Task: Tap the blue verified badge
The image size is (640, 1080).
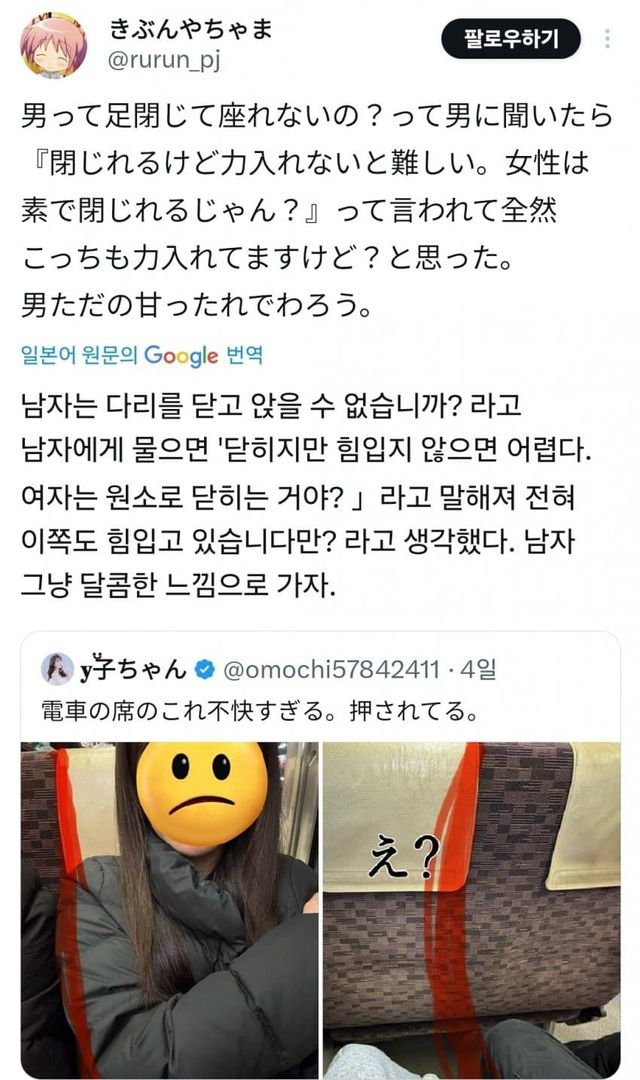Action: 205,669
